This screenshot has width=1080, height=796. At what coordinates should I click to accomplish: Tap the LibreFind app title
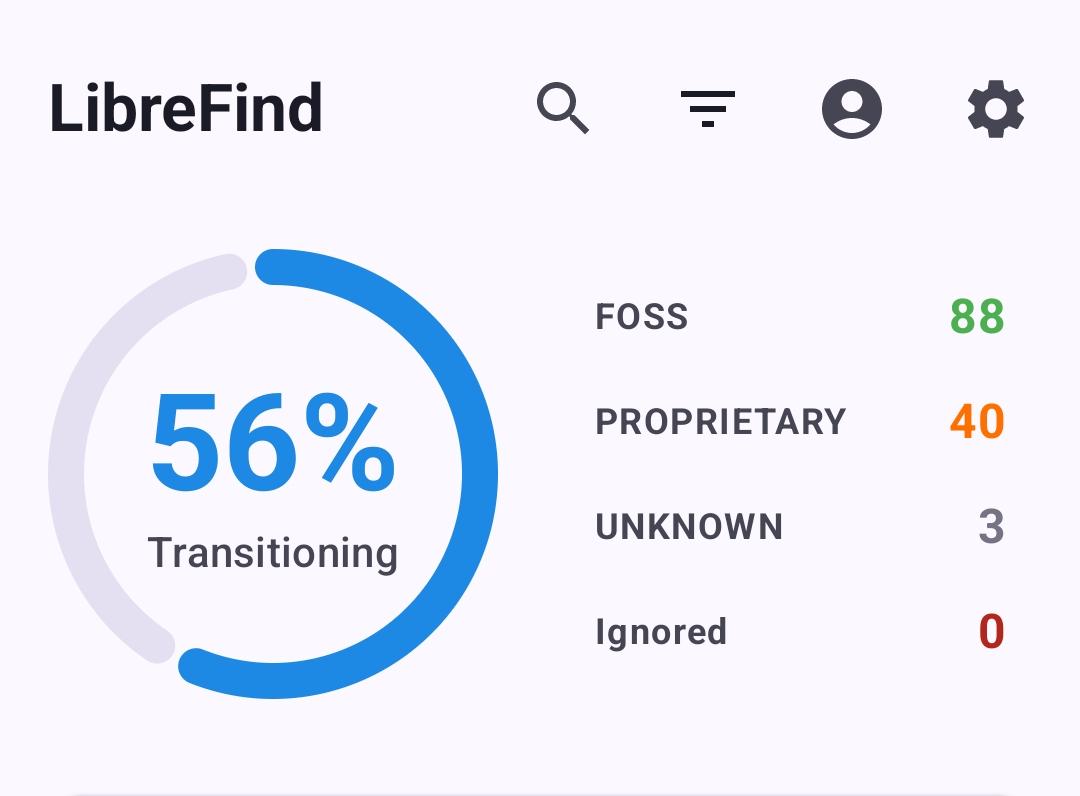click(186, 108)
